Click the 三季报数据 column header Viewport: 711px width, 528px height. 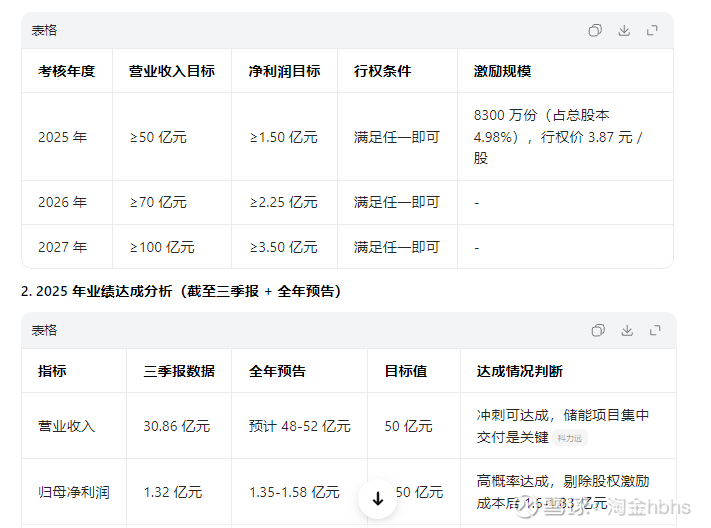[x=179, y=371]
